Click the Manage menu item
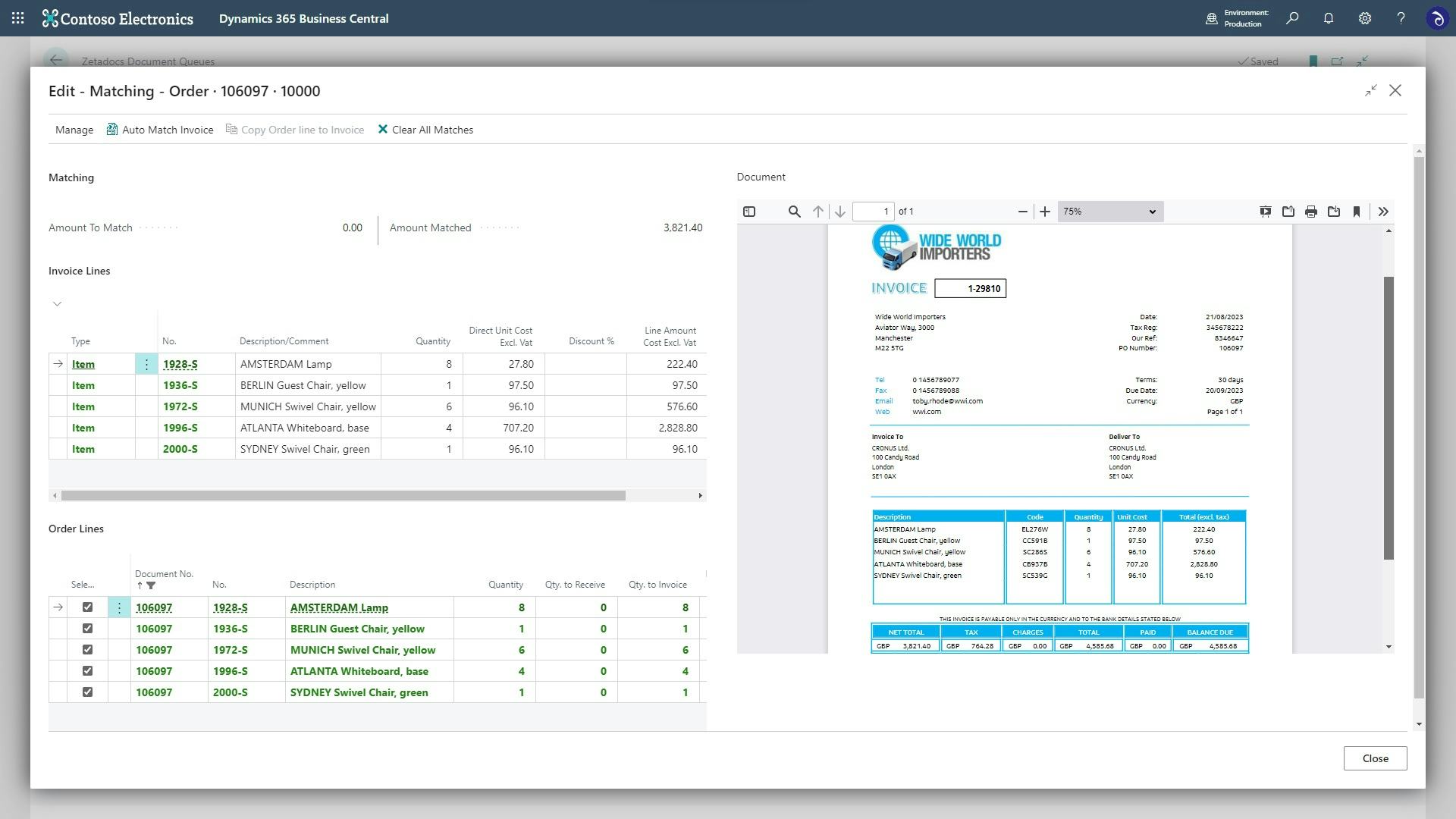The height and width of the screenshot is (819, 1456). (x=74, y=129)
